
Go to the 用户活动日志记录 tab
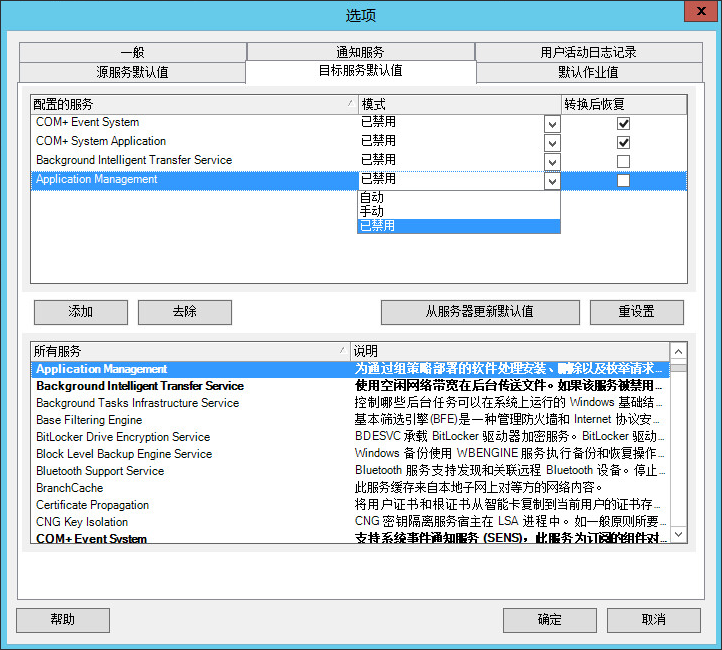click(588, 52)
